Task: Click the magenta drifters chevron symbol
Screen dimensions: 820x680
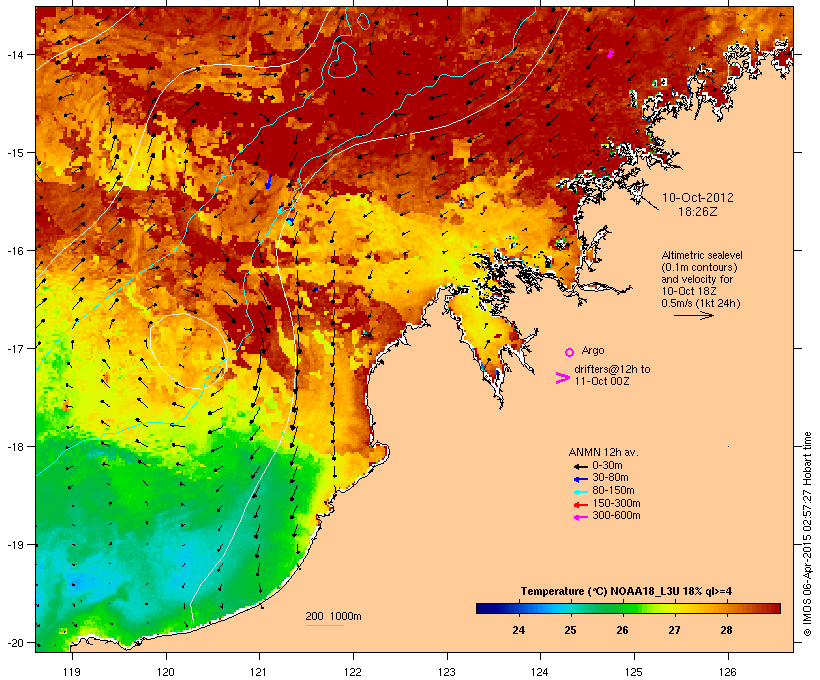Action: point(562,378)
